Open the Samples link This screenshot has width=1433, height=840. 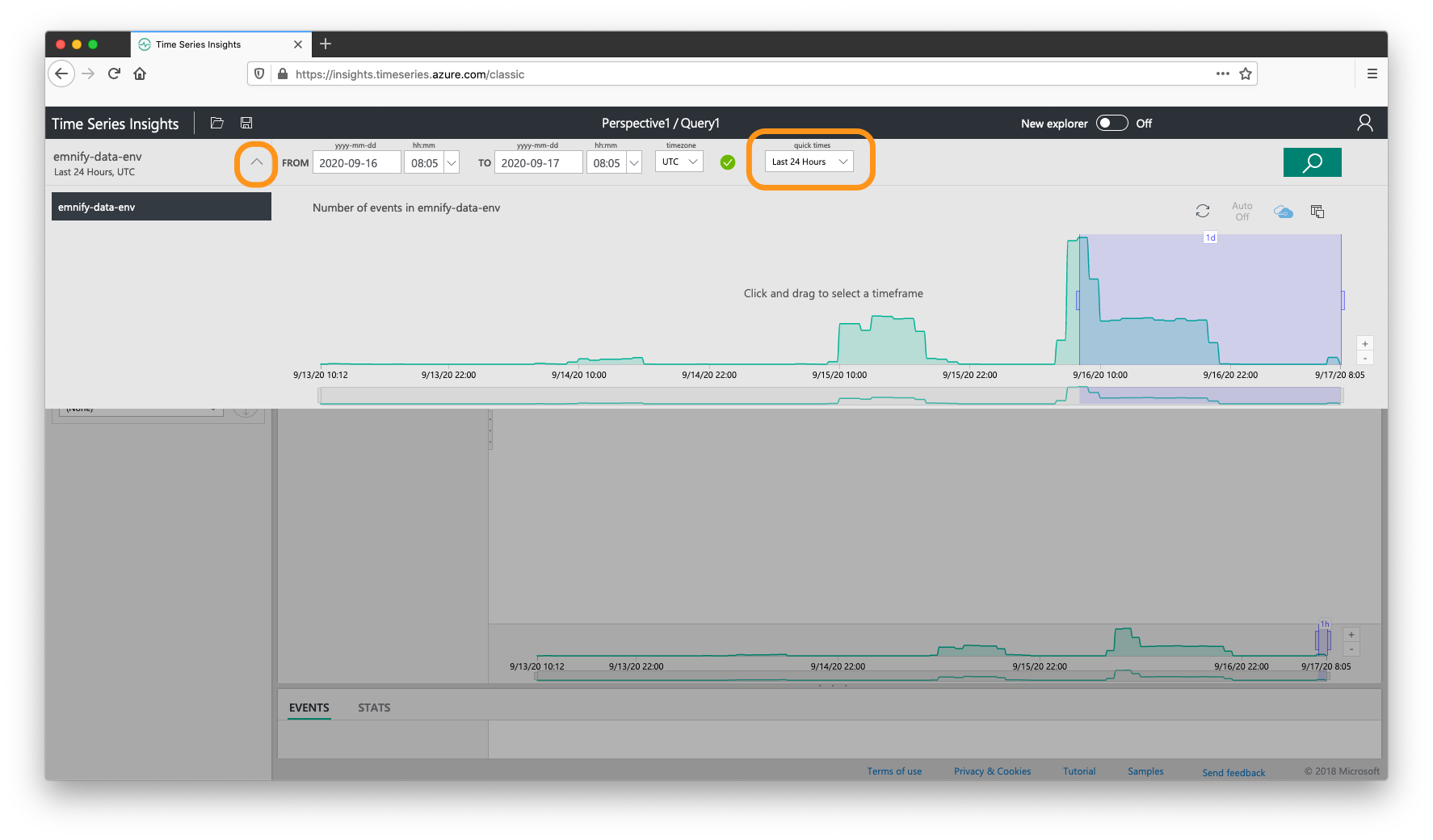tap(1145, 771)
